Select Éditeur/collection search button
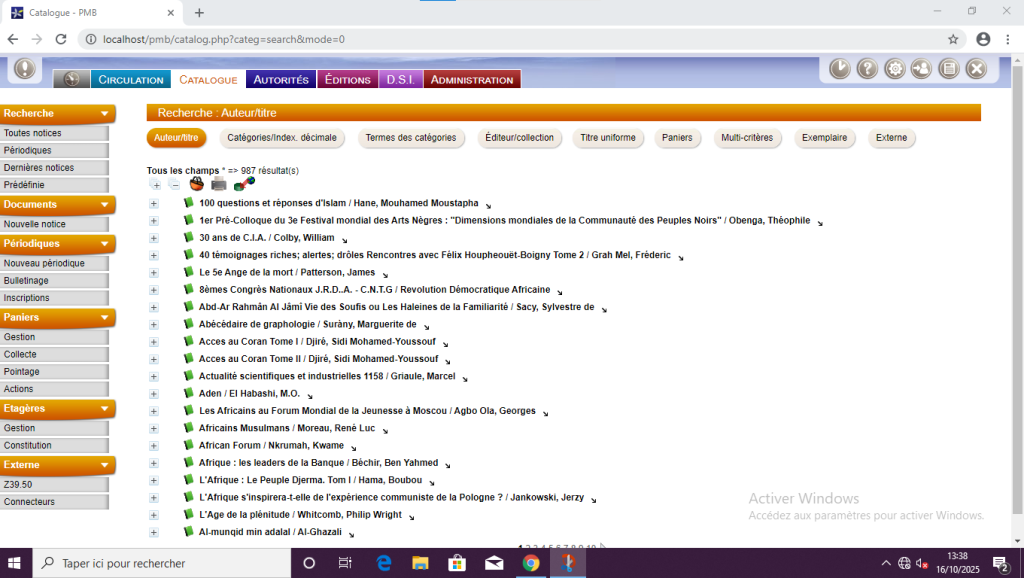Image resolution: width=1024 pixels, height=578 pixels. point(519,138)
